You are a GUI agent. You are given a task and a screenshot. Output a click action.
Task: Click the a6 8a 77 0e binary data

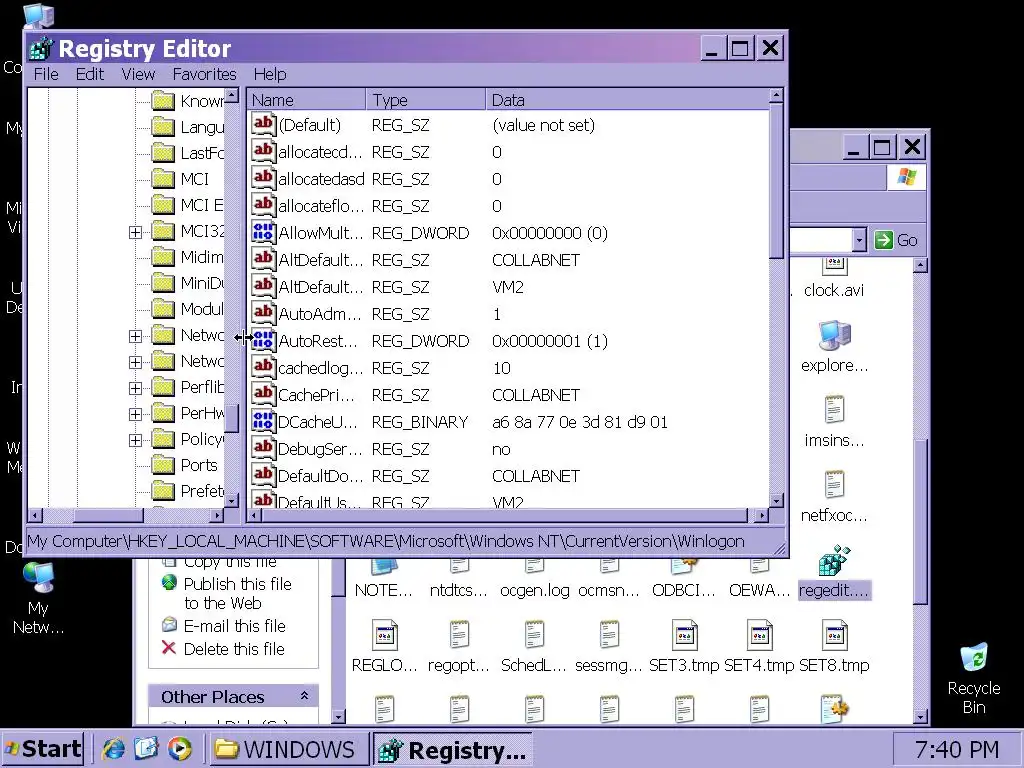[579, 423]
